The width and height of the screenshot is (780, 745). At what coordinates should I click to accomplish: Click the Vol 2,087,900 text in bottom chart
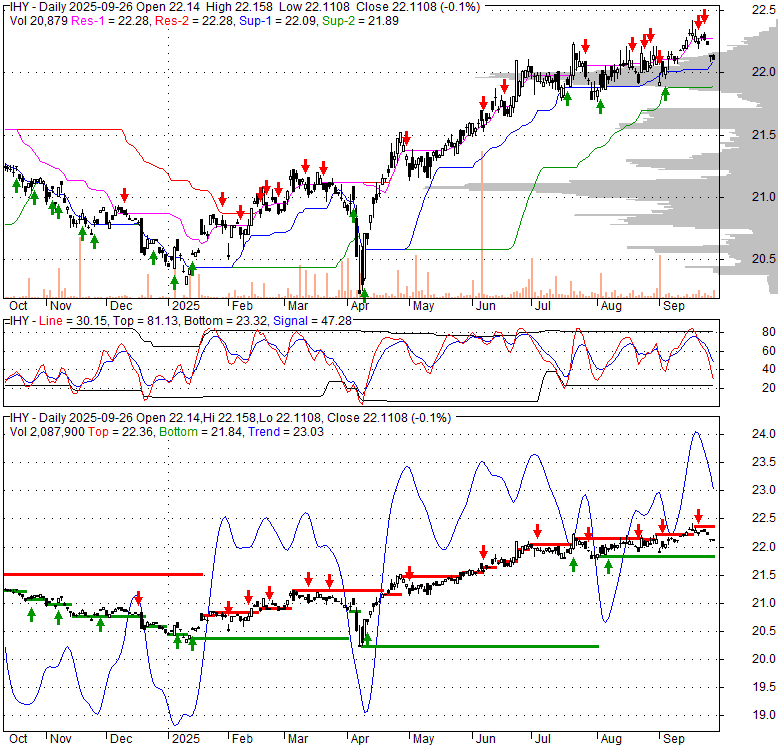click(x=47, y=432)
